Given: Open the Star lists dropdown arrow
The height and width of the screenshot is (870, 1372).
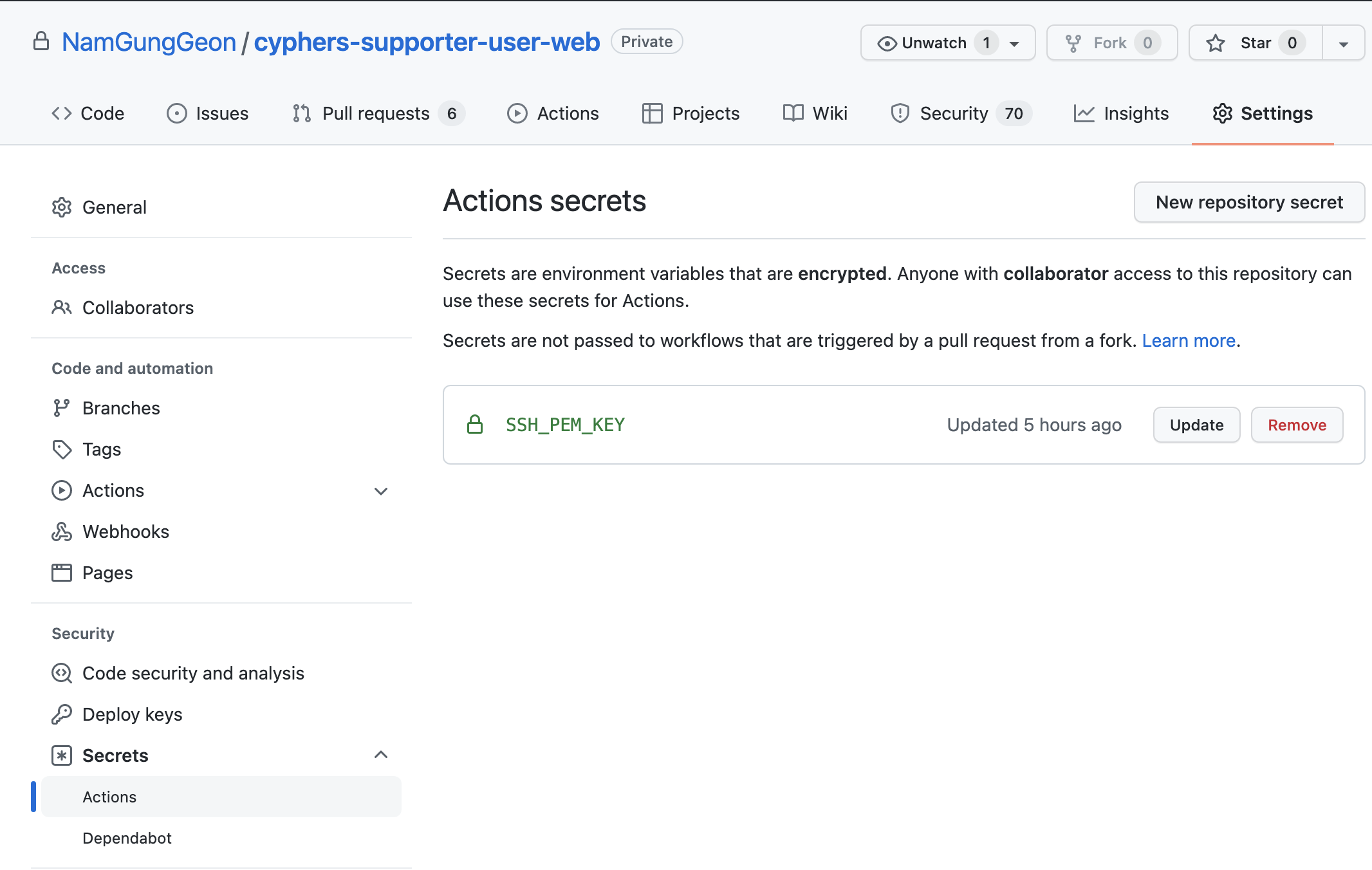Looking at the screenshot, I should 1343,44.
